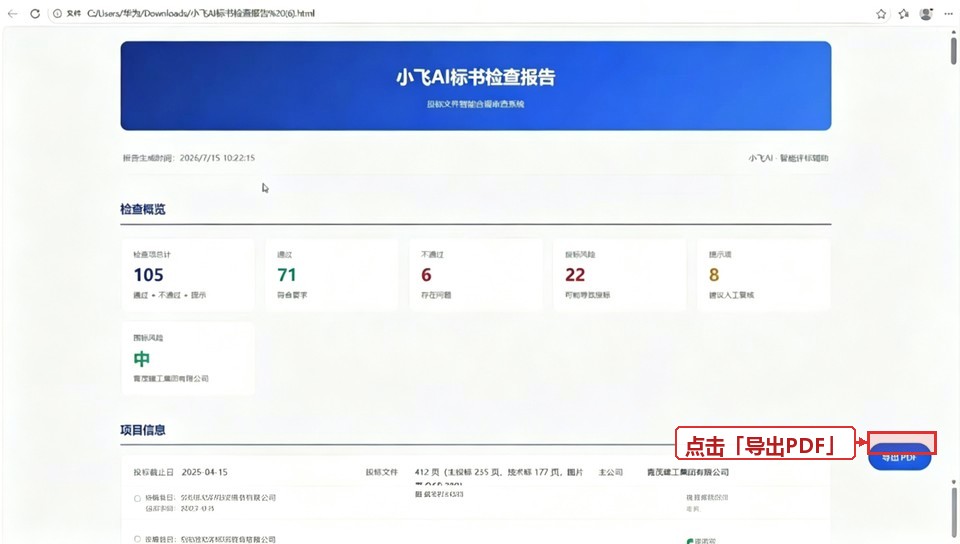Viewport: 960px width, 544px height.
Task: Open the browser profile avatar
Action: point(926,14)
